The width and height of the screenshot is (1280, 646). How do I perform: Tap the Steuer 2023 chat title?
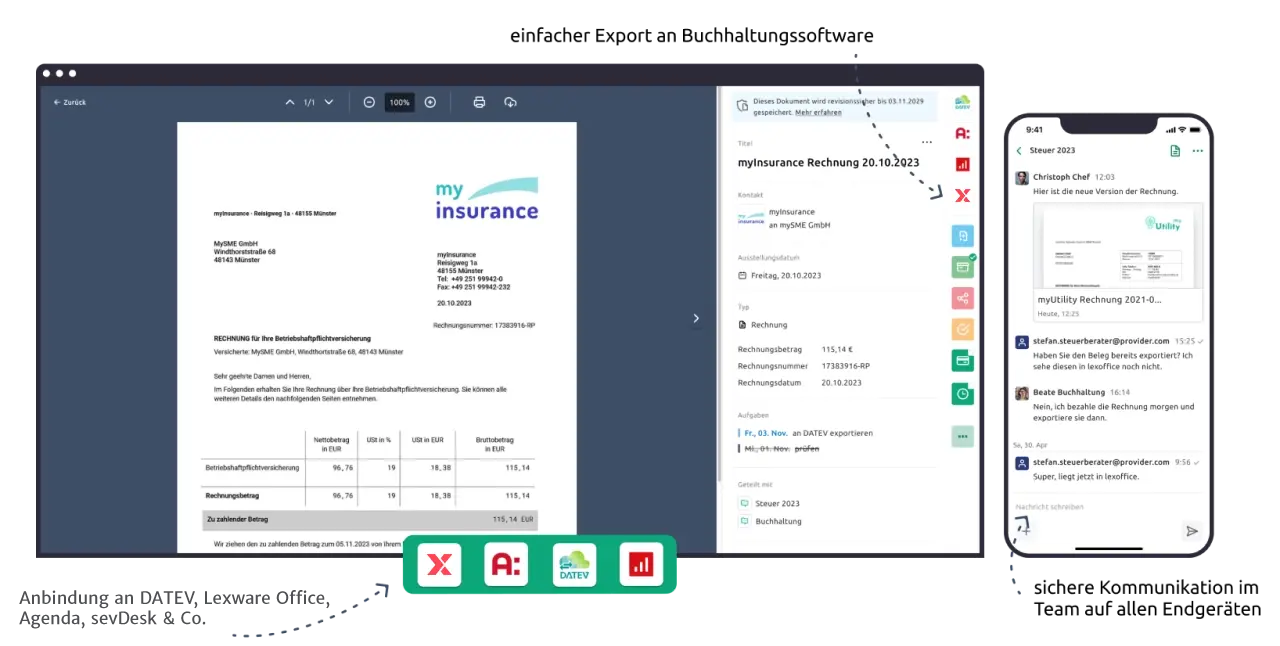pos(1052,151)
